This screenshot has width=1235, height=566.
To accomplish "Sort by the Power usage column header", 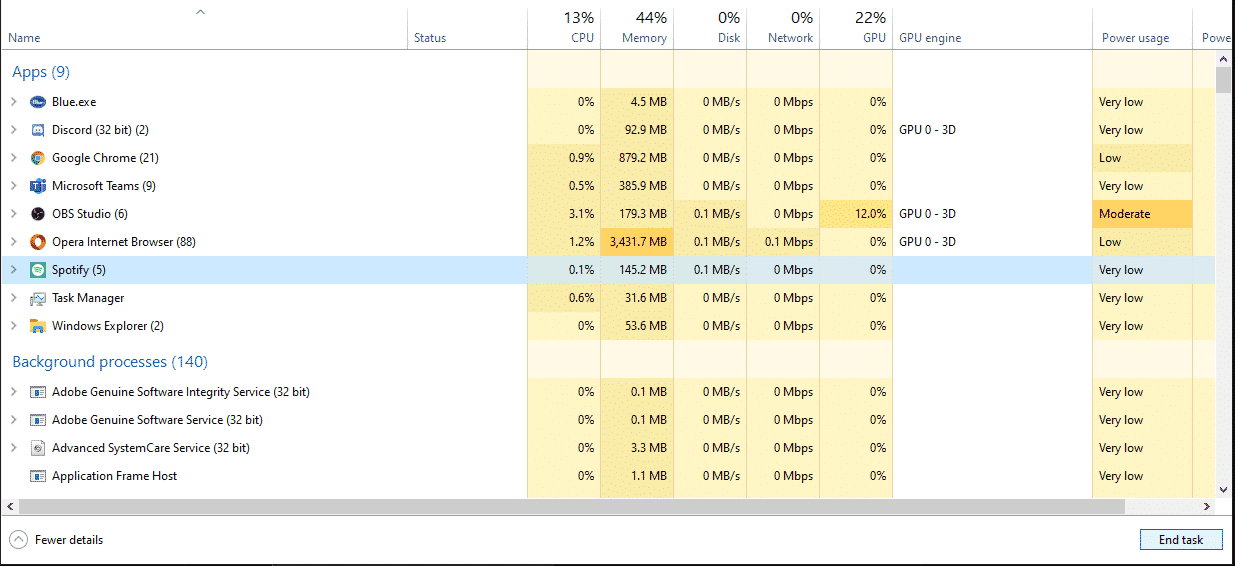I will (x=1142, y=28).
